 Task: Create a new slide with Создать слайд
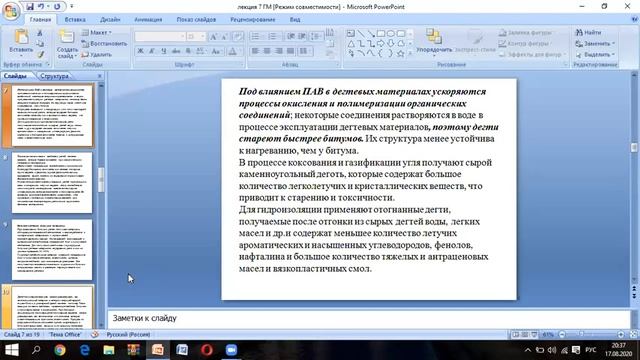click(67, 44)
